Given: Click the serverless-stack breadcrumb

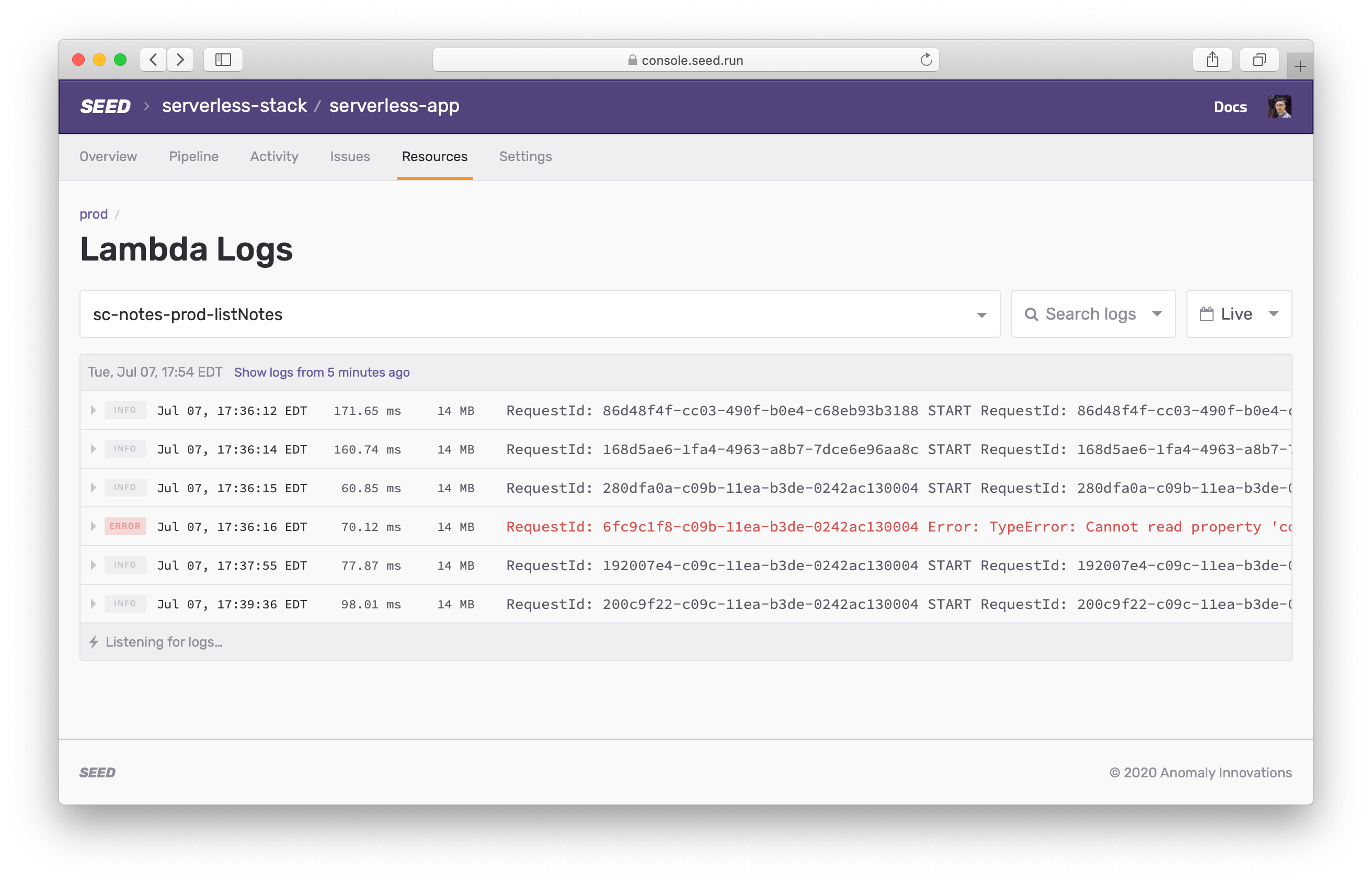Looking at the screenshot, I should (x=234, y=105).
